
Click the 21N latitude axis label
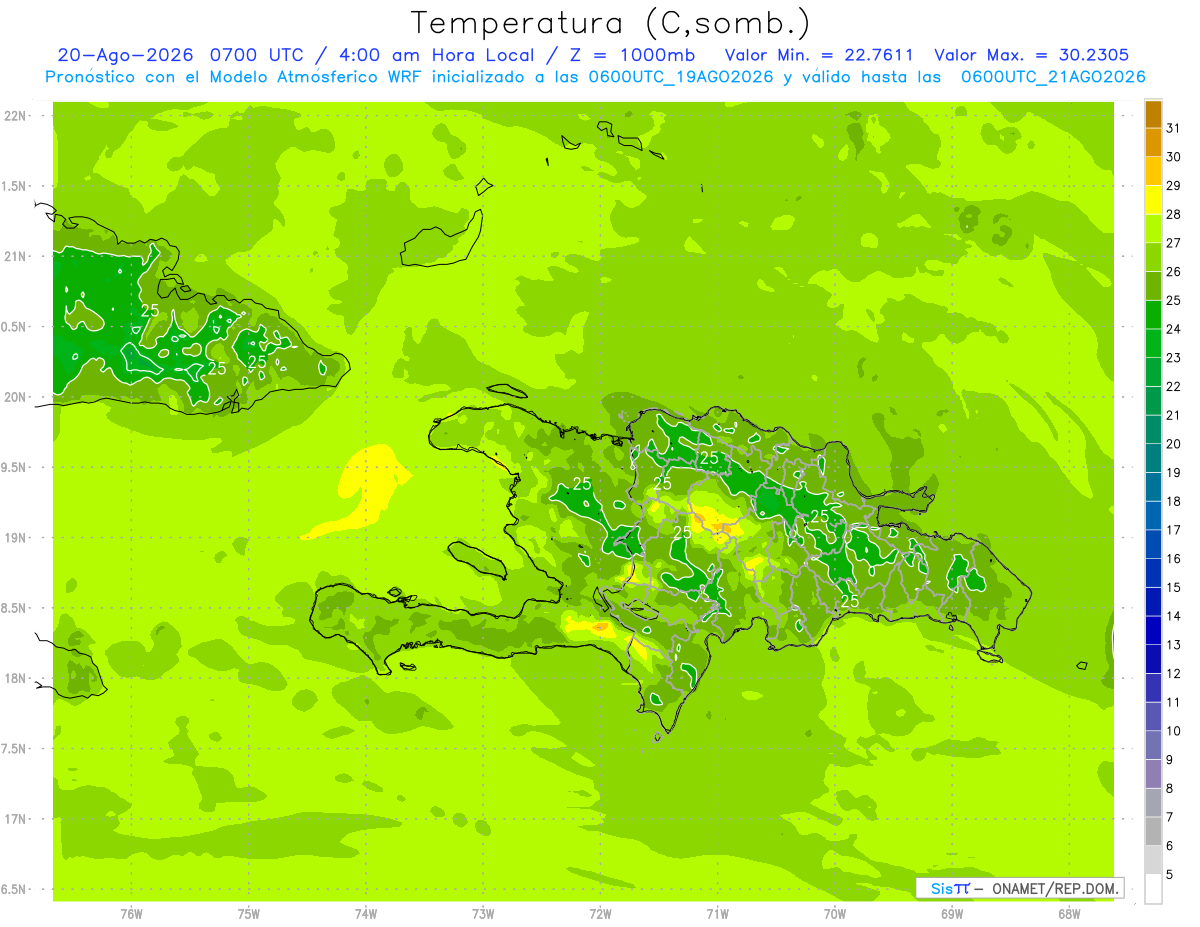(x=16, y=256)
